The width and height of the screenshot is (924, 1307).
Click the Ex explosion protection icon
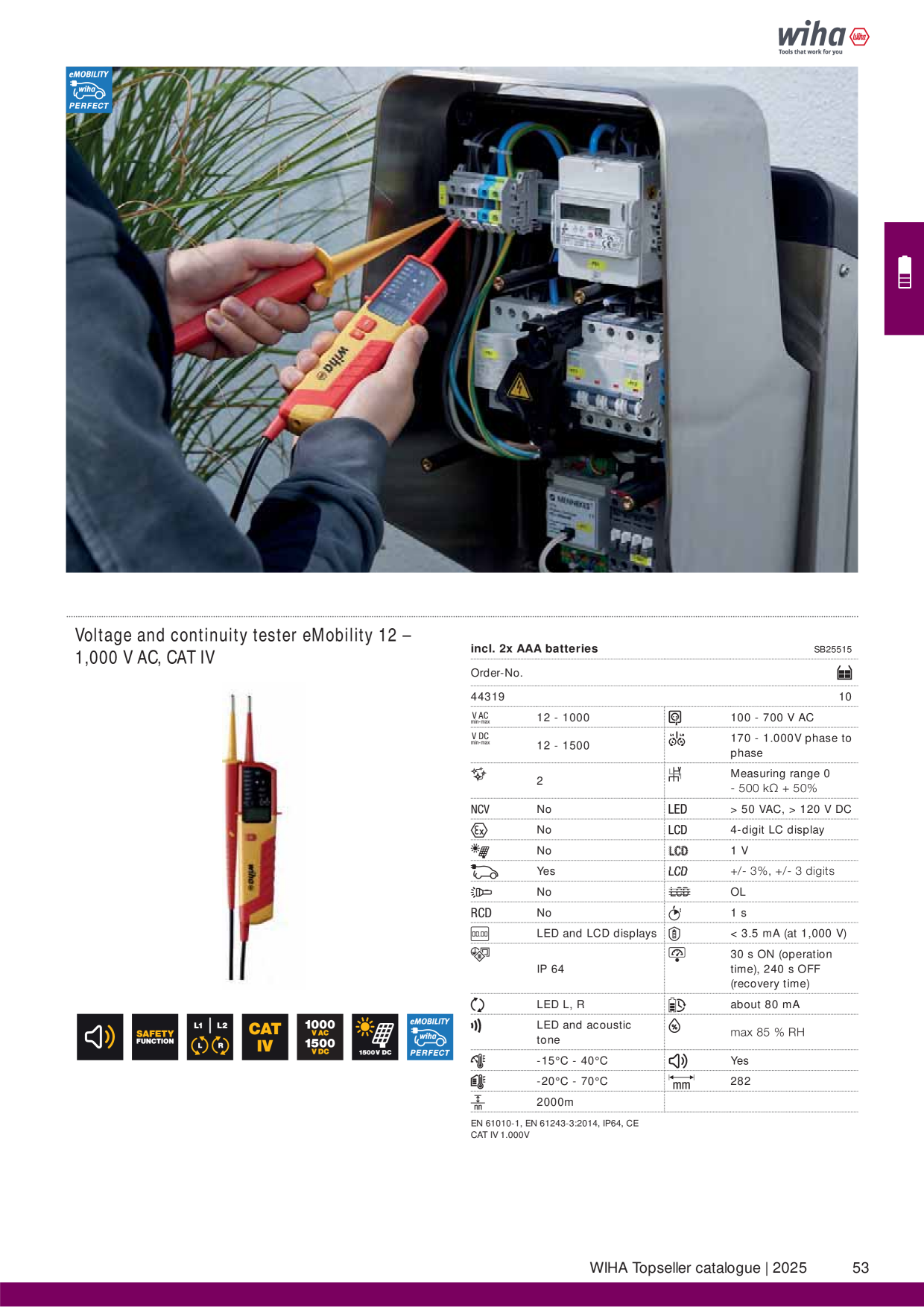tap(479, 830)
